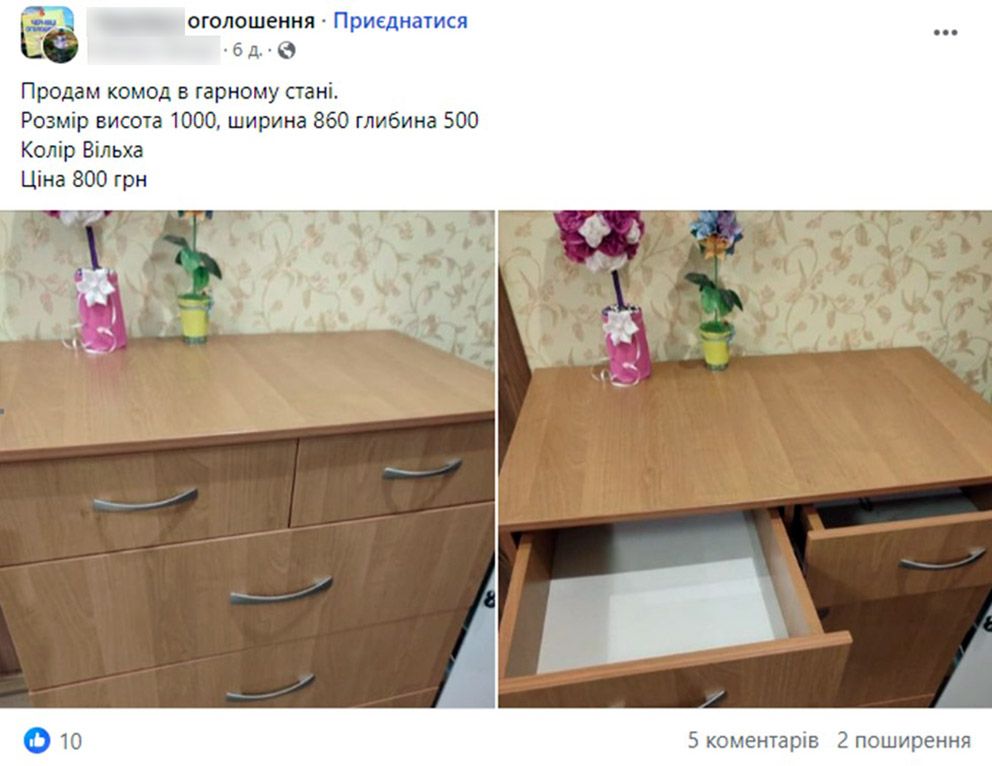Join the group via Приєднатися link
The height and width of the screenshot is (766, 992).
click(x=400, y=21)
